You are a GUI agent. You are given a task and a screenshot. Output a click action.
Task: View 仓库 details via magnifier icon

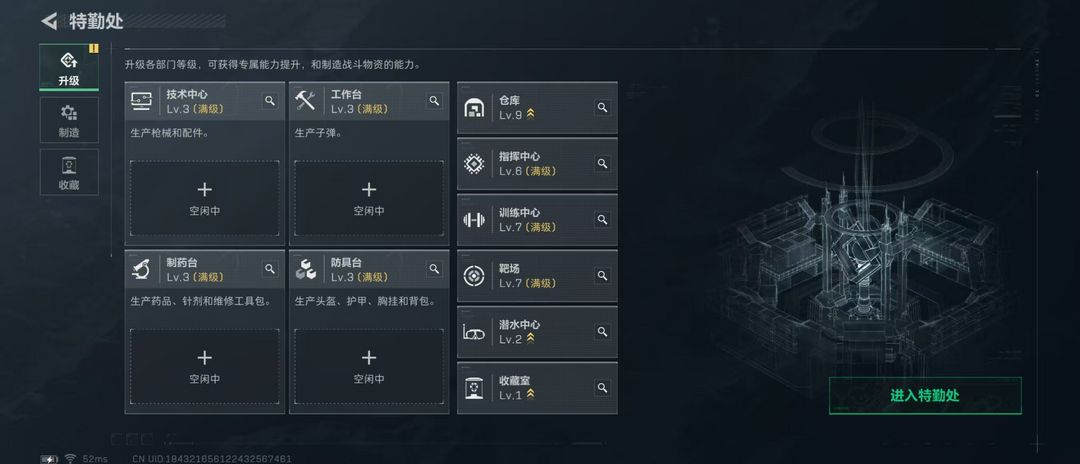coord(602,107)
